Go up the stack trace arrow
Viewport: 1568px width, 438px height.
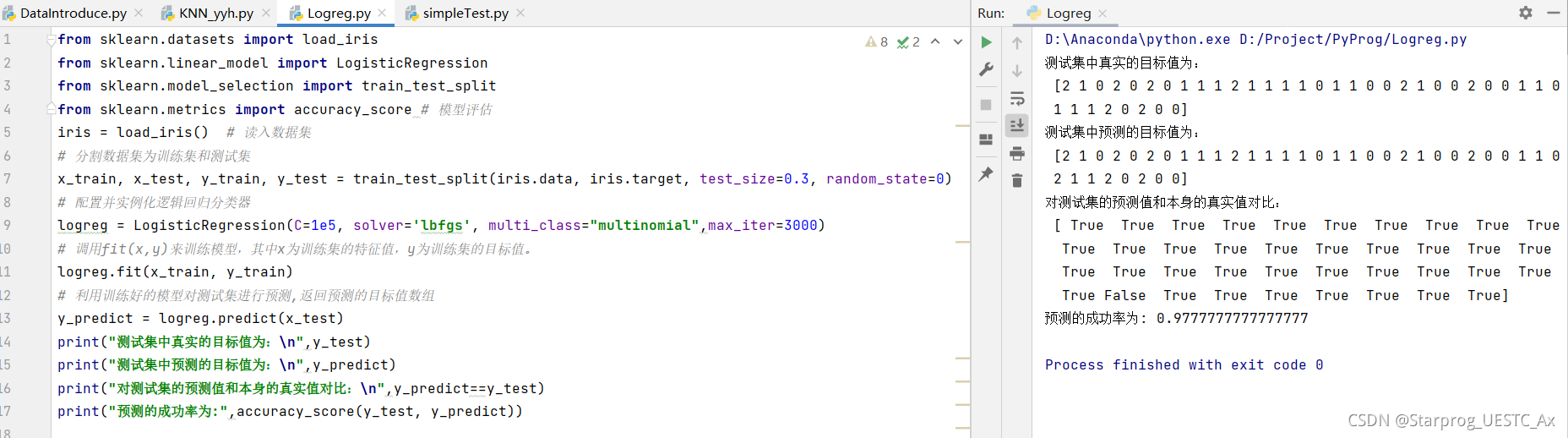1017,43
